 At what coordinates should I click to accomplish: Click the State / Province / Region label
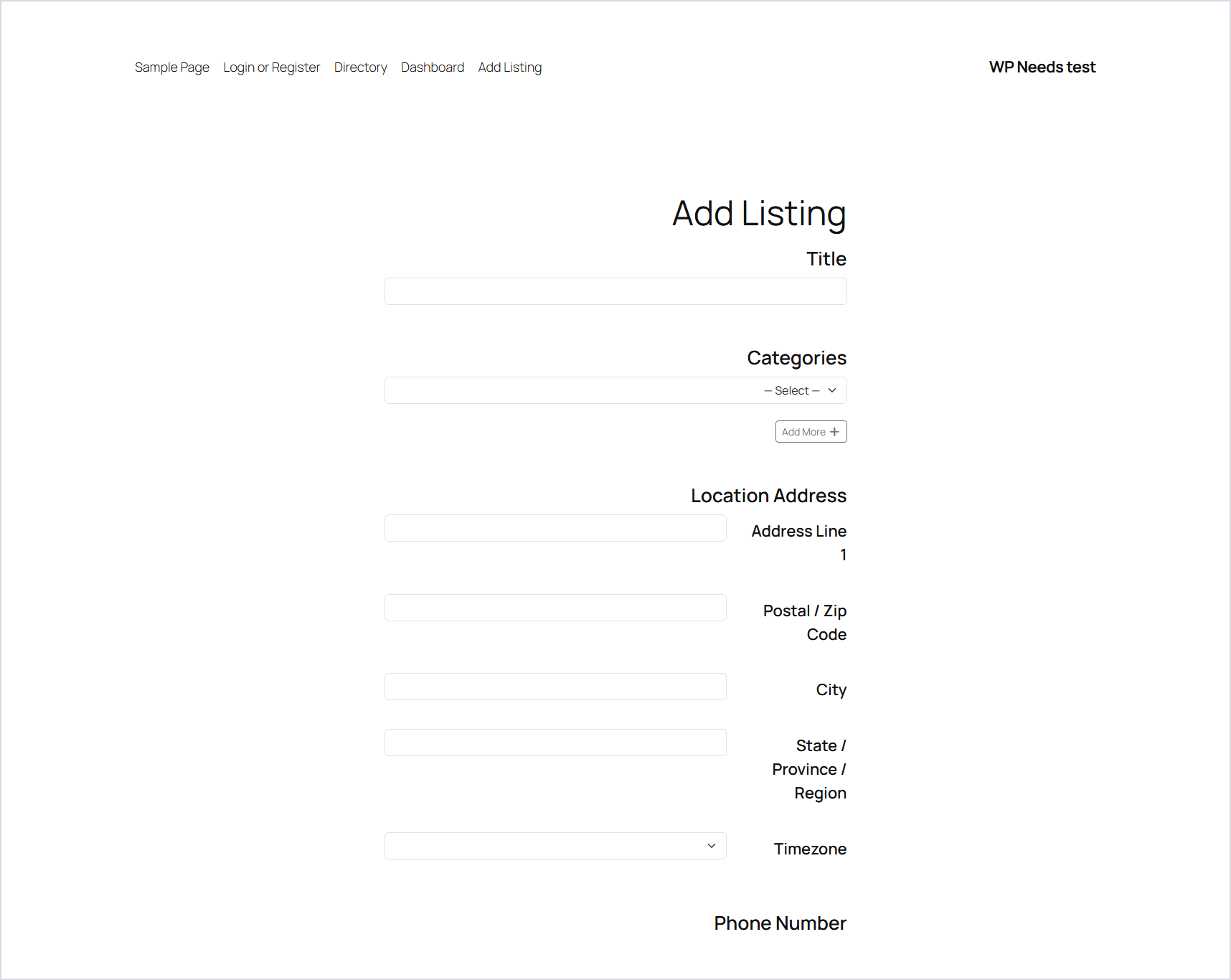[809, 769]
